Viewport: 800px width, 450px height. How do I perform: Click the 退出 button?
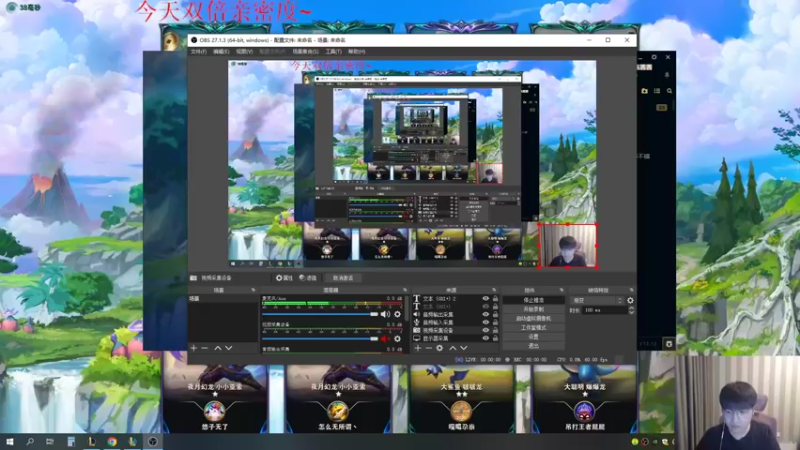(534, 346)
